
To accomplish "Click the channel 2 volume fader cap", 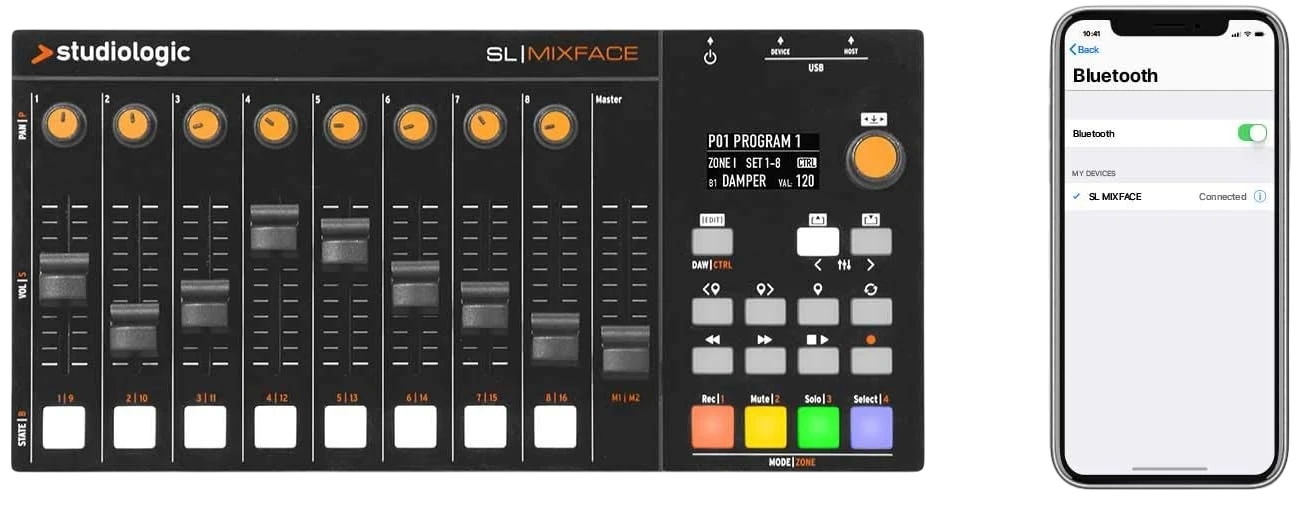I will point(134,327).
